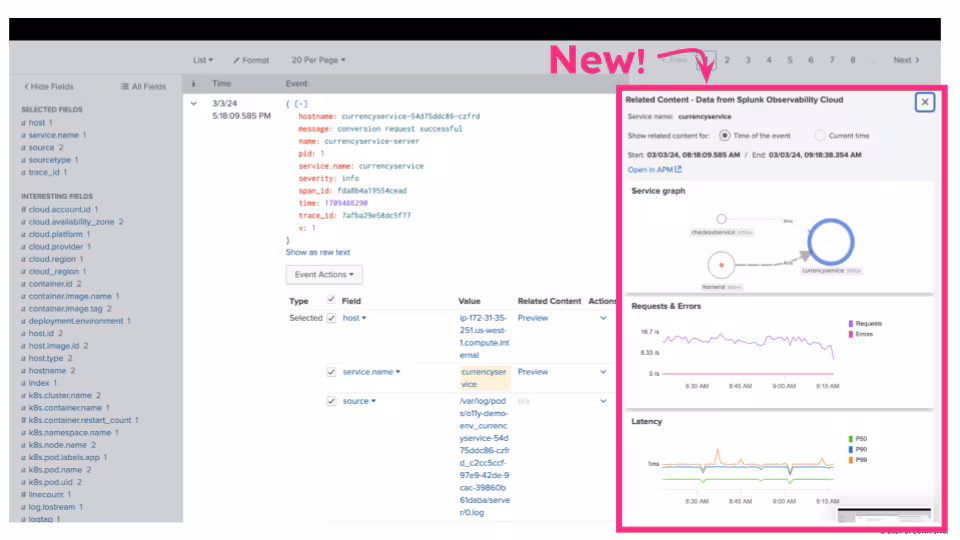The image size is (960, 540).
Task: Open the Format menu with pencil icon
Action: [x=251, y=60]
